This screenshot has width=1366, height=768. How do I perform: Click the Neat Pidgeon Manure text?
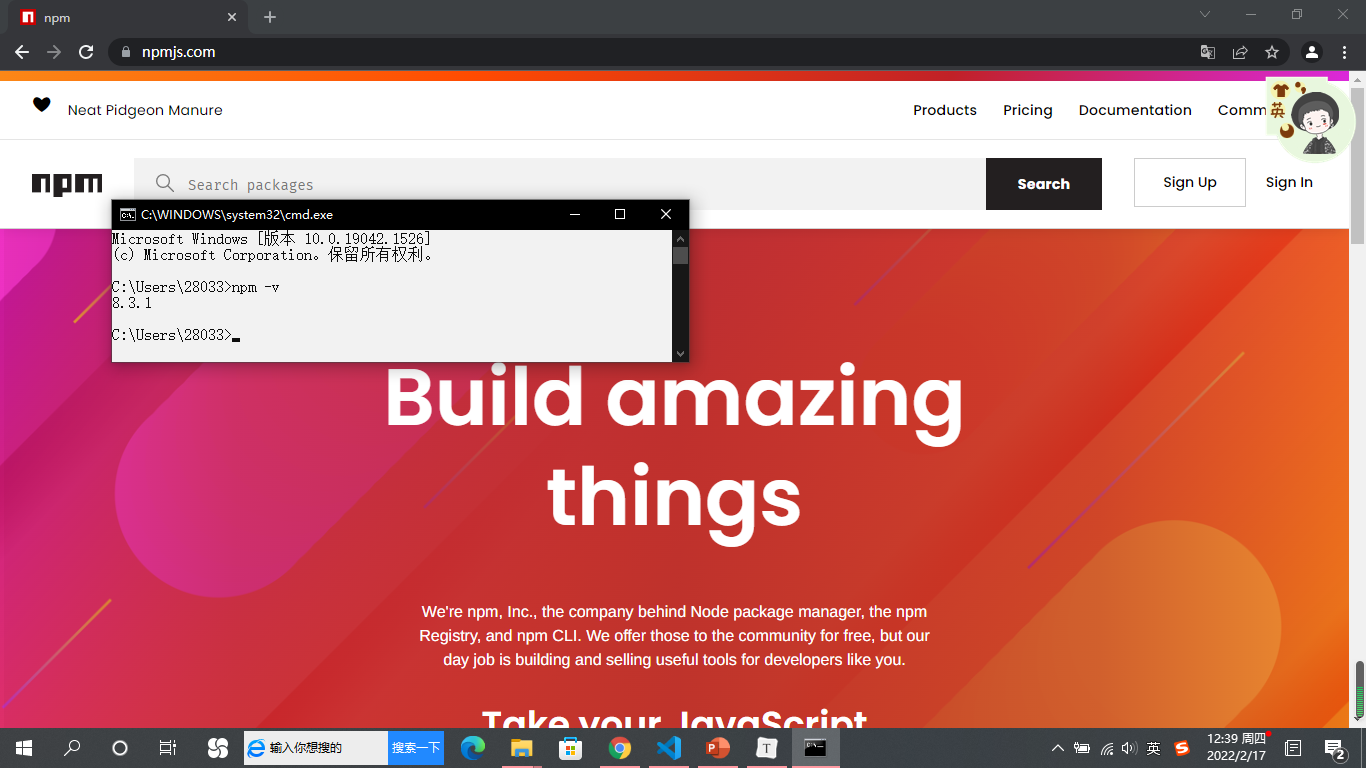[x=145, y=110]
